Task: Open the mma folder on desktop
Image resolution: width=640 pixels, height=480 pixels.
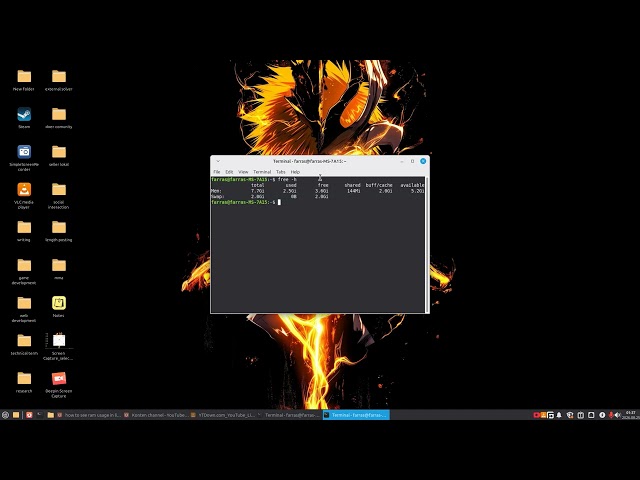Action: tap(58, 269)
